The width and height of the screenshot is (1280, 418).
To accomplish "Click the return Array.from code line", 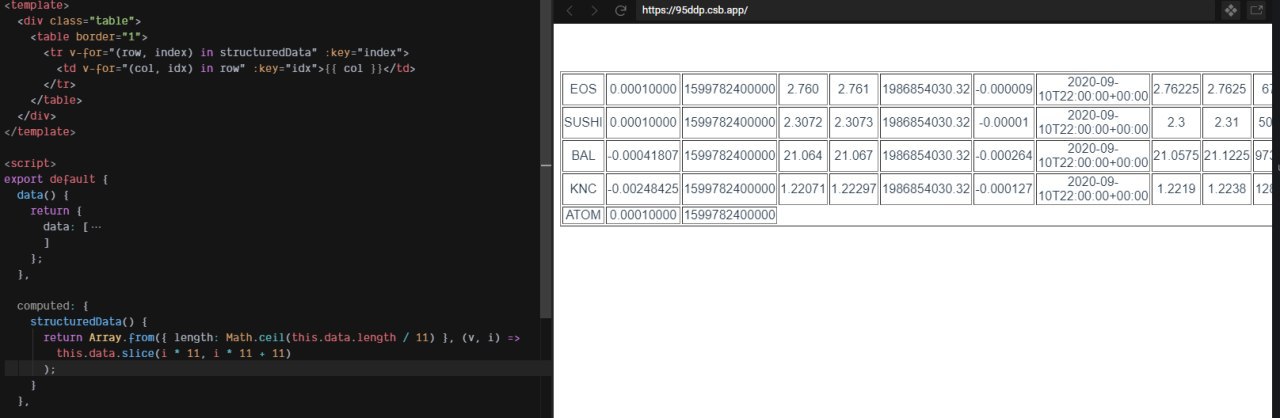I will (282, 338).
